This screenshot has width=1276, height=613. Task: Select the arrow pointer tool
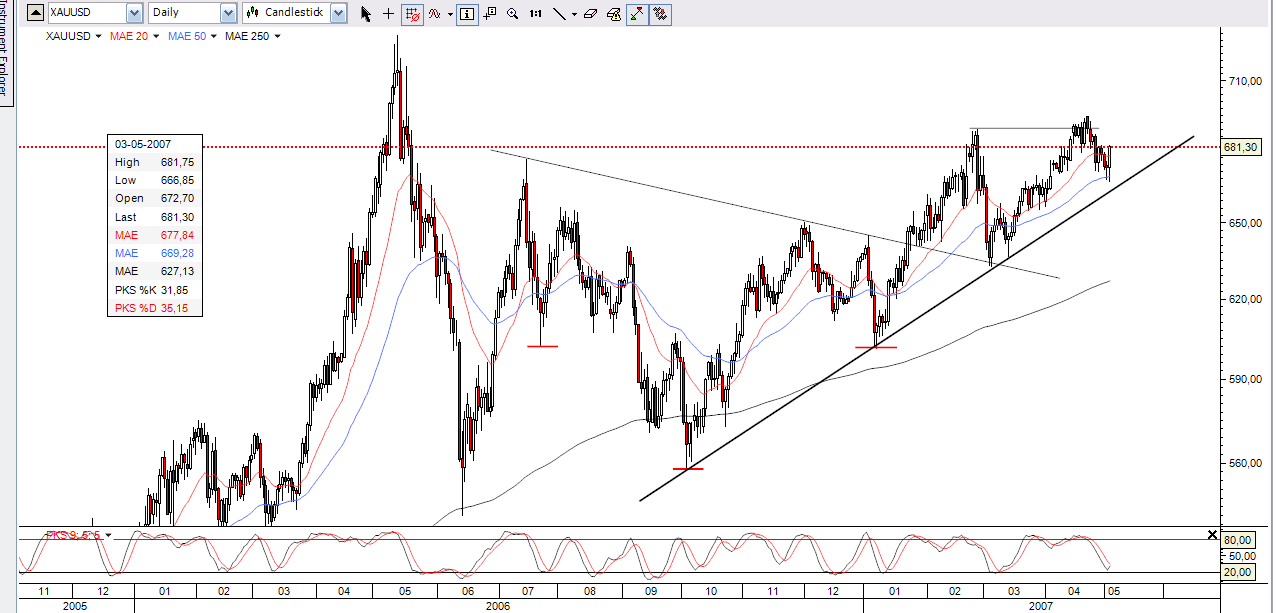tap(365, 14)
